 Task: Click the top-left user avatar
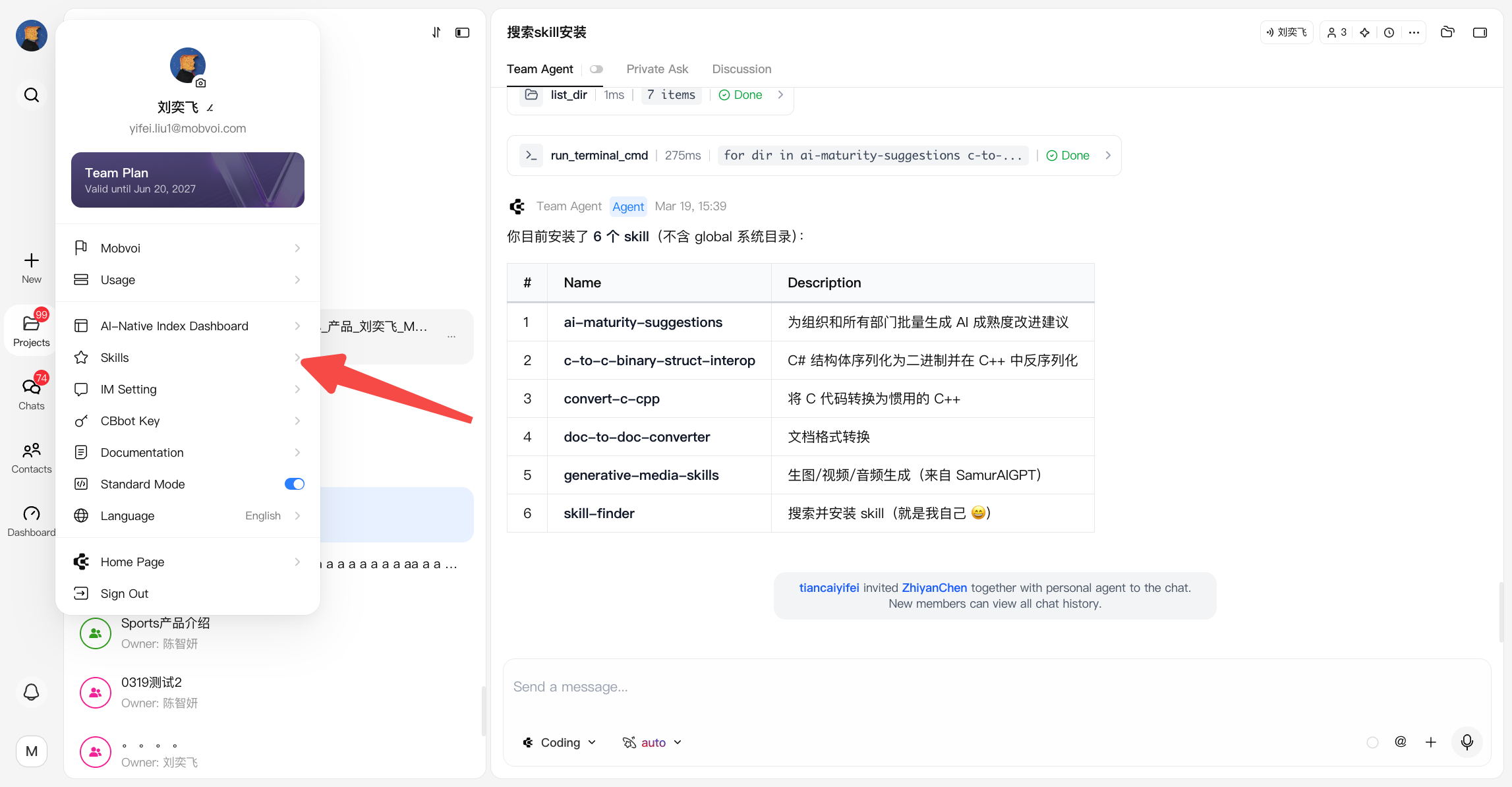pyautogui.click(x=31, y=36)
